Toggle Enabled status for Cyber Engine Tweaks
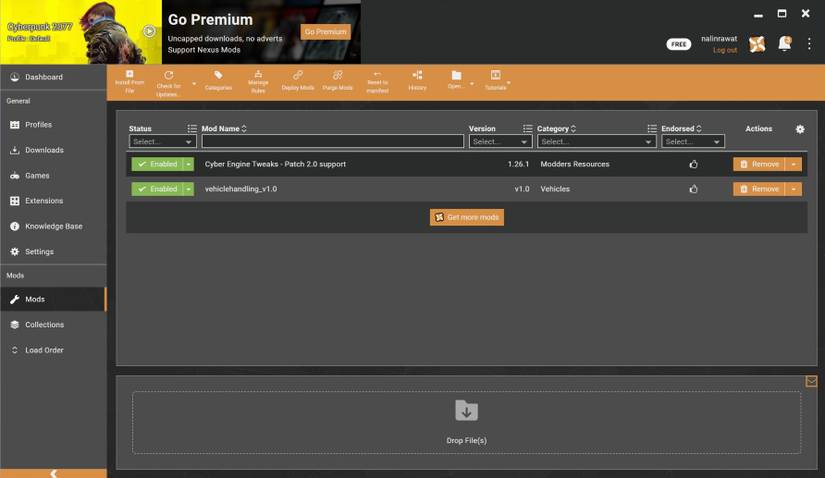The height and width of the screenshot is (478, 825). coord(157,164)
